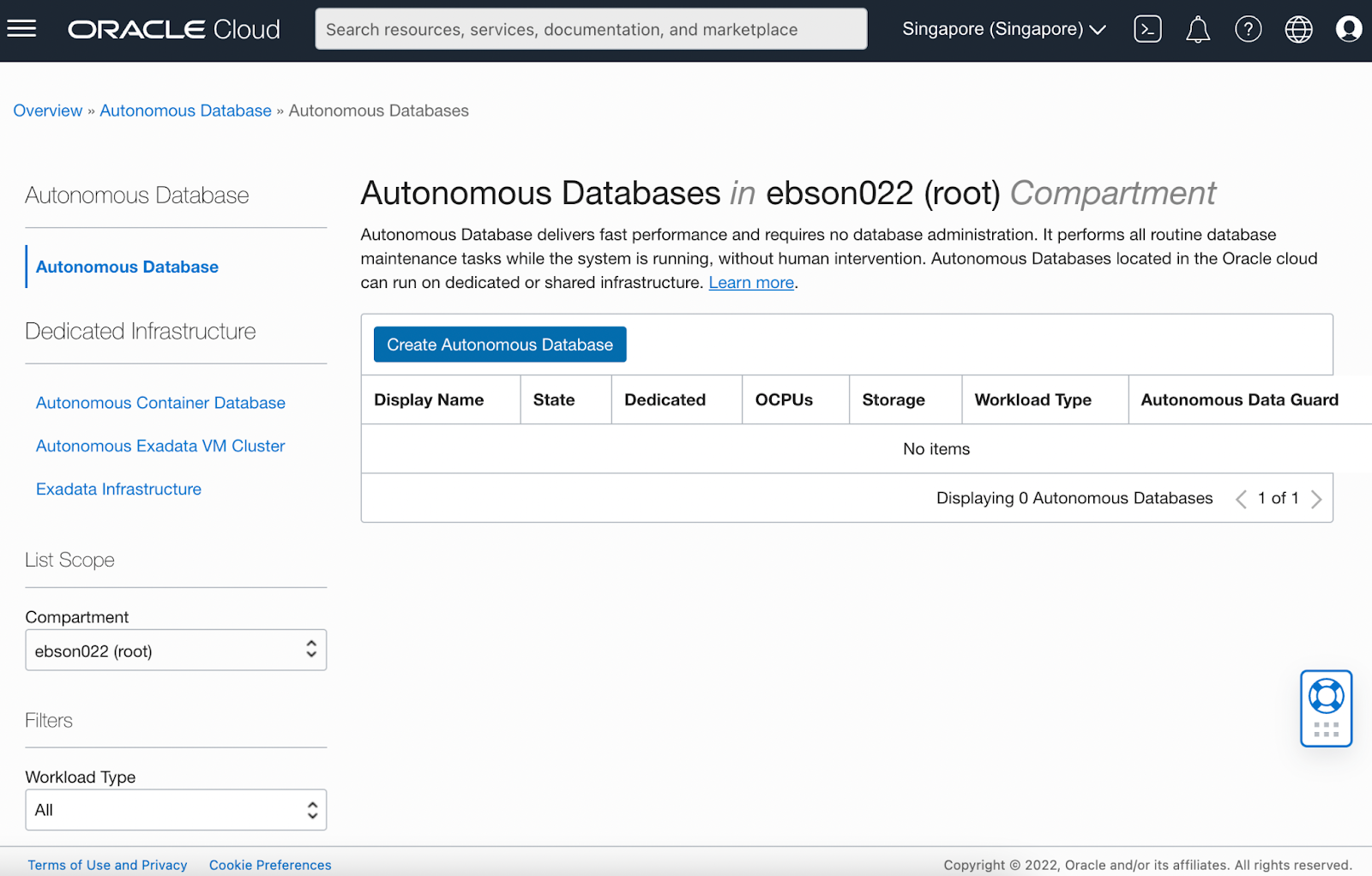Open Cookie Preferences link

tap(270, 865)
